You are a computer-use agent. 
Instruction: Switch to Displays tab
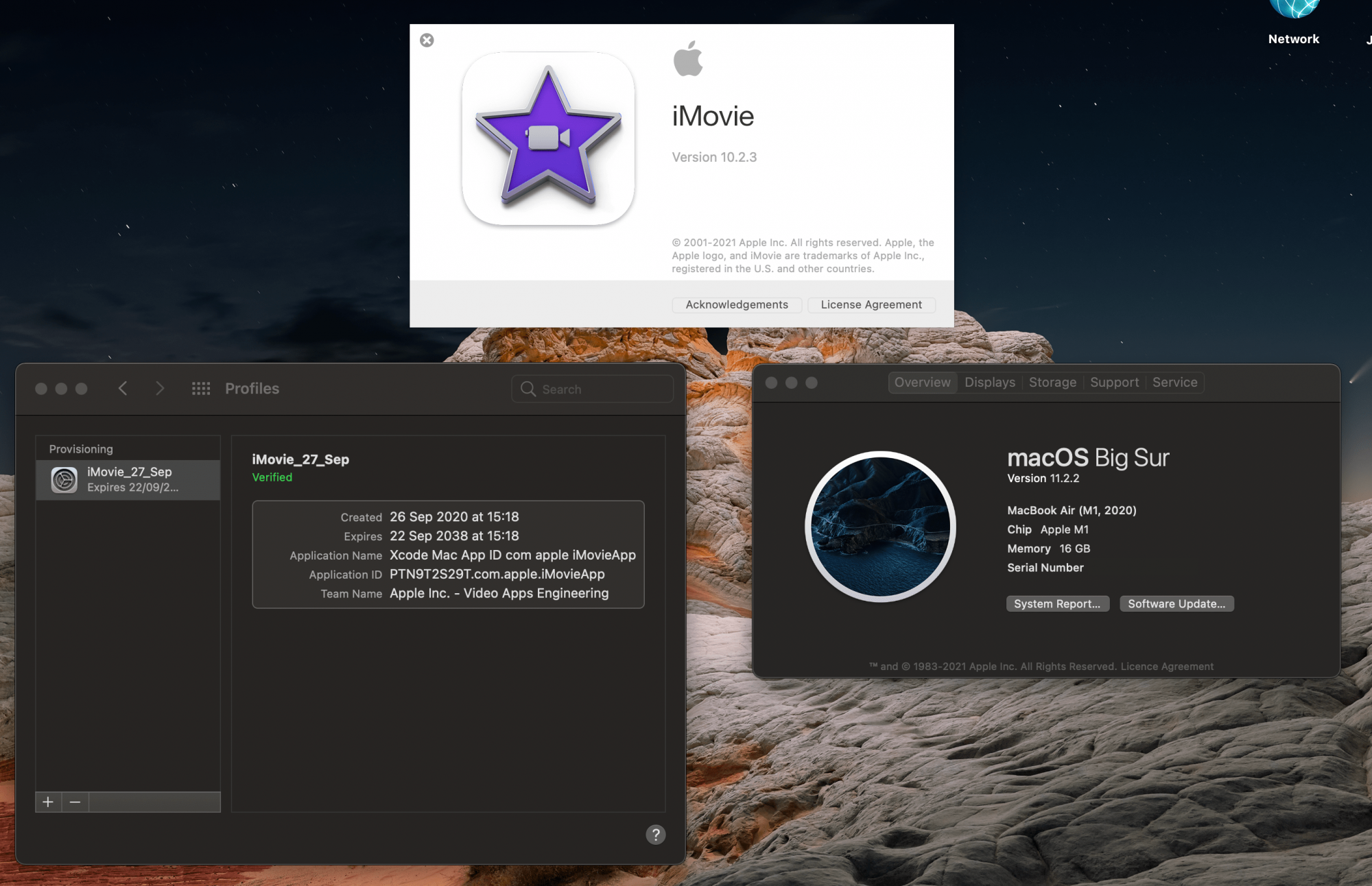[x=990, y=383]
